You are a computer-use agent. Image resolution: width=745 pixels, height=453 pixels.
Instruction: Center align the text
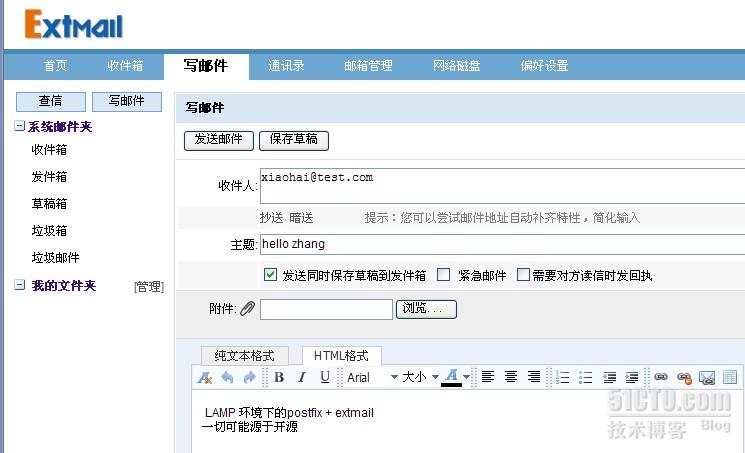pyautogui.click(x=511, y=377)
